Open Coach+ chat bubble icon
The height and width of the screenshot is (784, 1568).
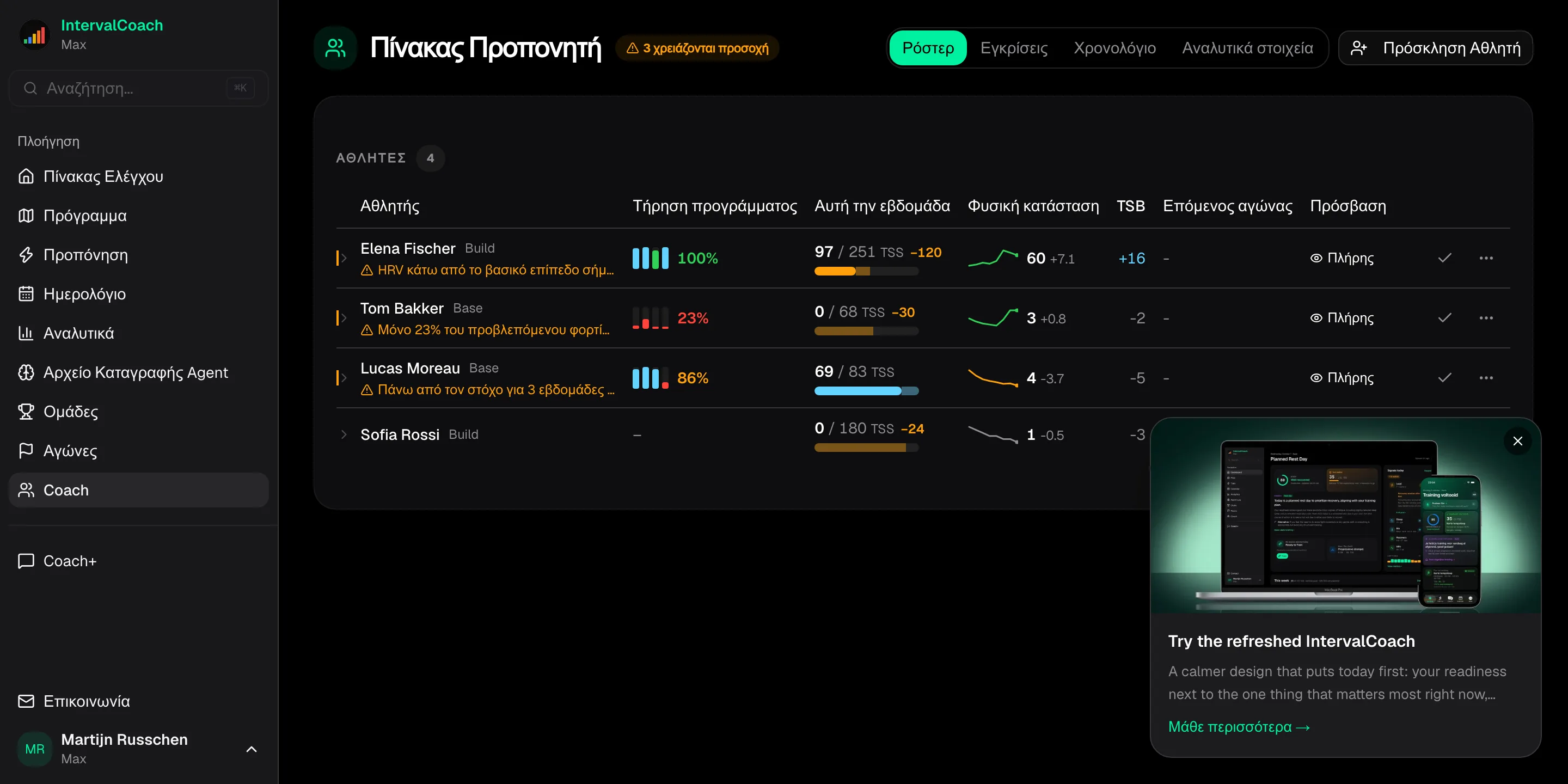click(x=26, y=561)
